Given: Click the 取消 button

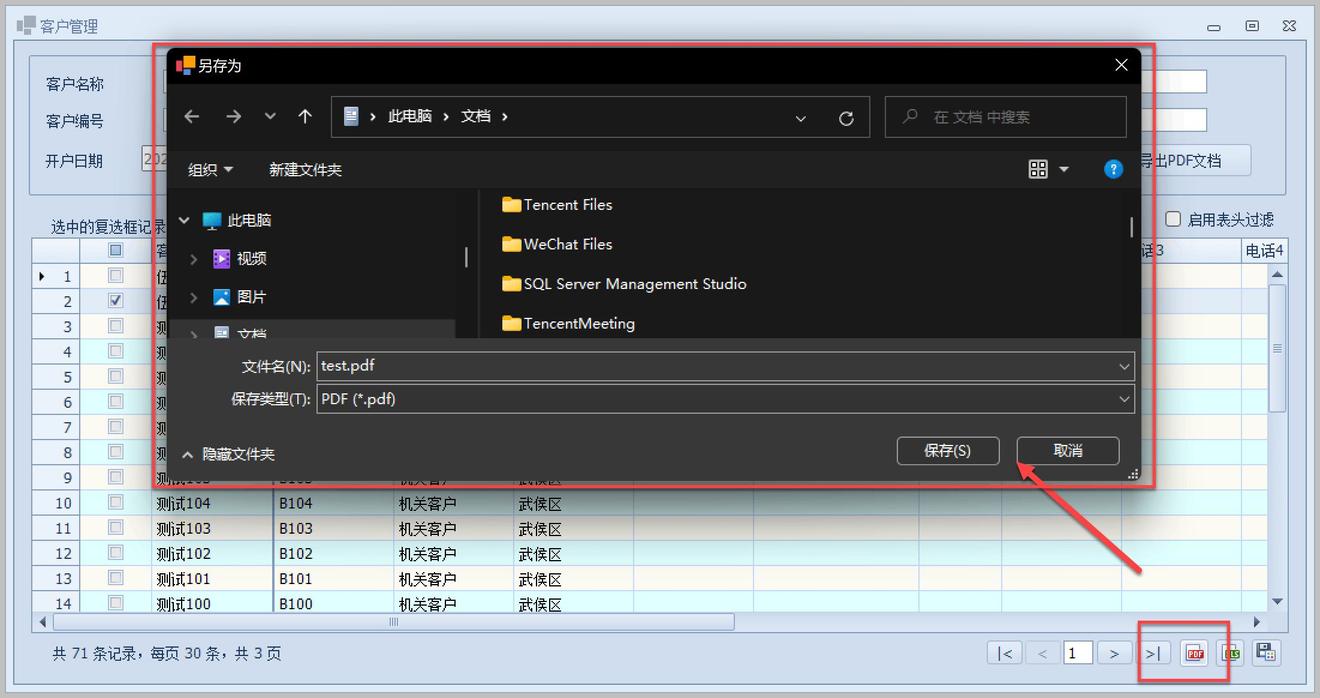Looking at the screenshot, I should point(1067,451).
